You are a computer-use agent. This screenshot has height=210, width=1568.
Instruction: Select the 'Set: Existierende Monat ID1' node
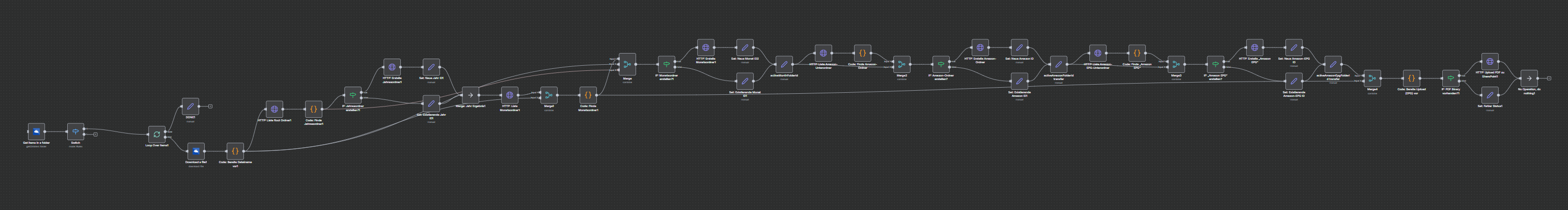(x=745, y=81)
